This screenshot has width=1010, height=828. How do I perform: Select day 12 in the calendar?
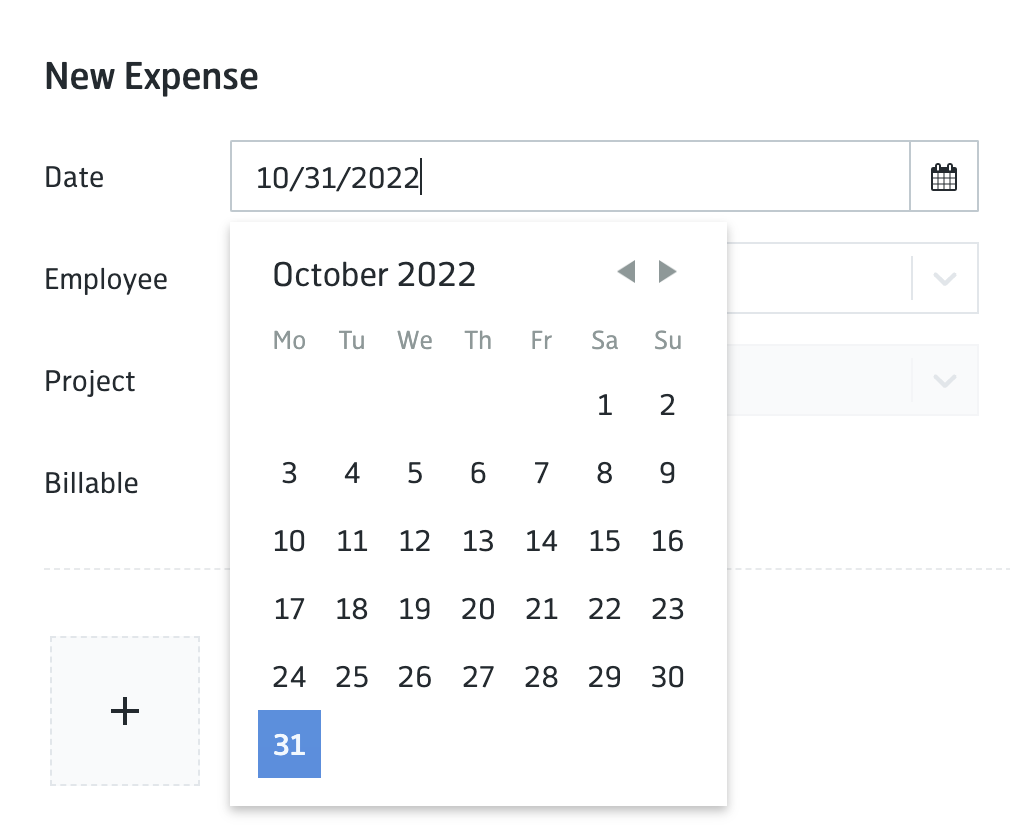415,541
